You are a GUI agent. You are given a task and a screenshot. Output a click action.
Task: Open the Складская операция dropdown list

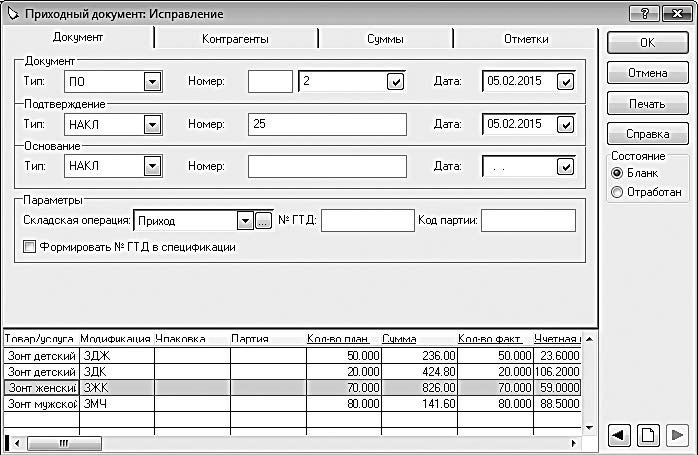coord(244,221)
